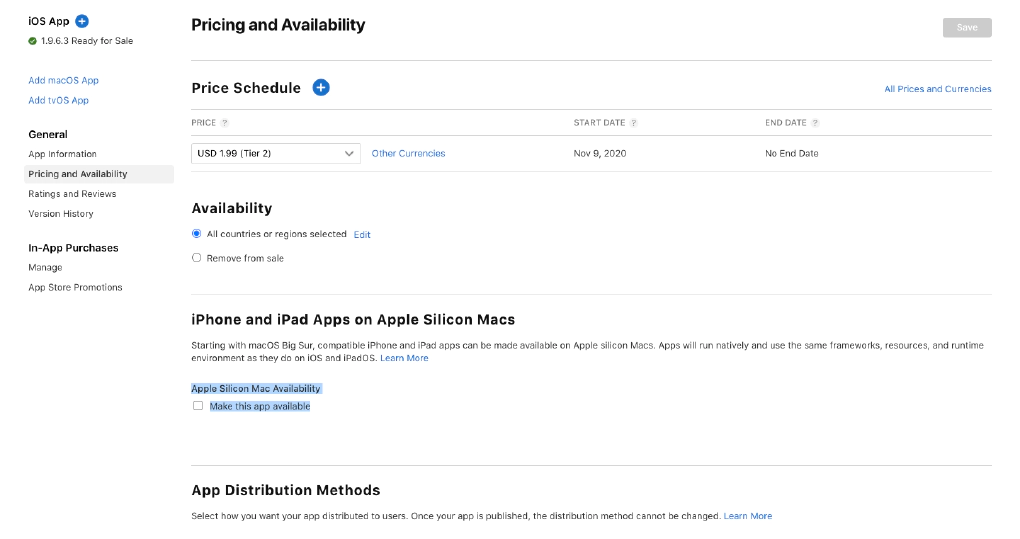The height and width of the screenshot is (539, 1020).
Task: Click the plus icon beside Price Schedule
Action: click(x=321, y=88)
